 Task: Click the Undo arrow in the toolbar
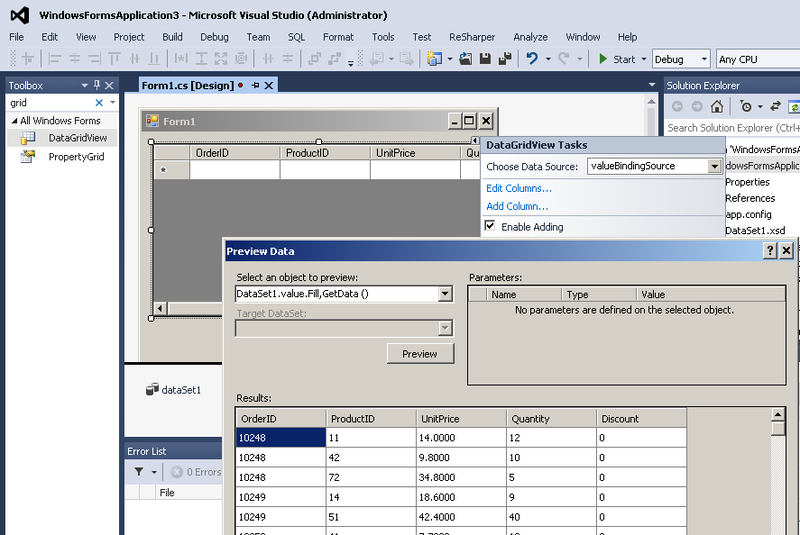[x=533, y=59]
